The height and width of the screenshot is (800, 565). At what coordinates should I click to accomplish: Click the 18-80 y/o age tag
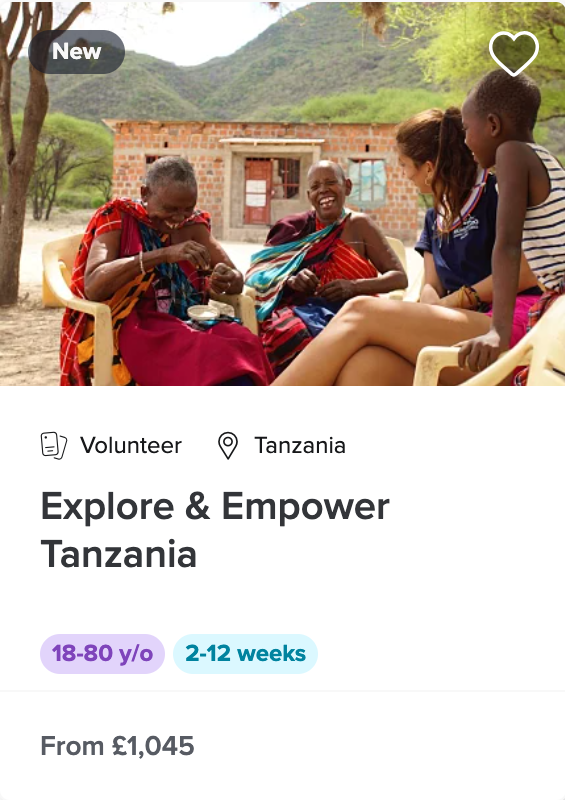pyautogui.click(x=103, y=654)
